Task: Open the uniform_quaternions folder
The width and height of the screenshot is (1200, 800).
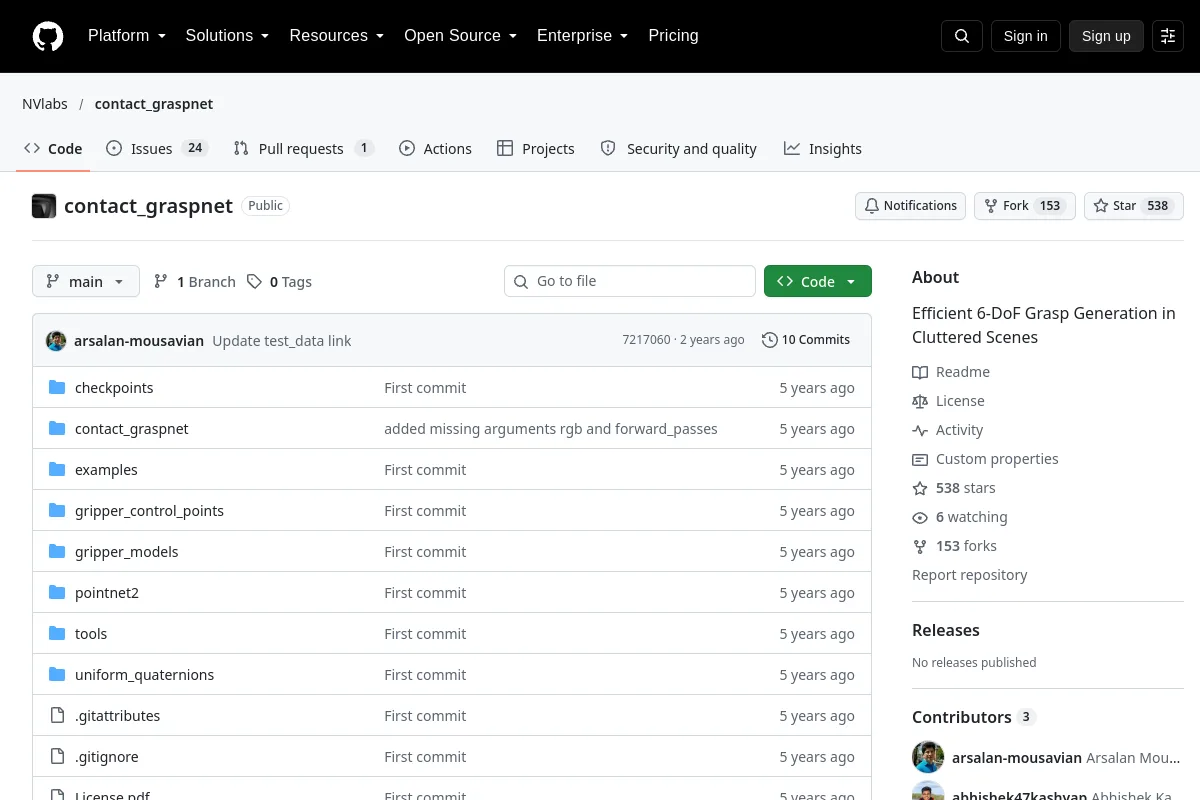Action: 144,675
